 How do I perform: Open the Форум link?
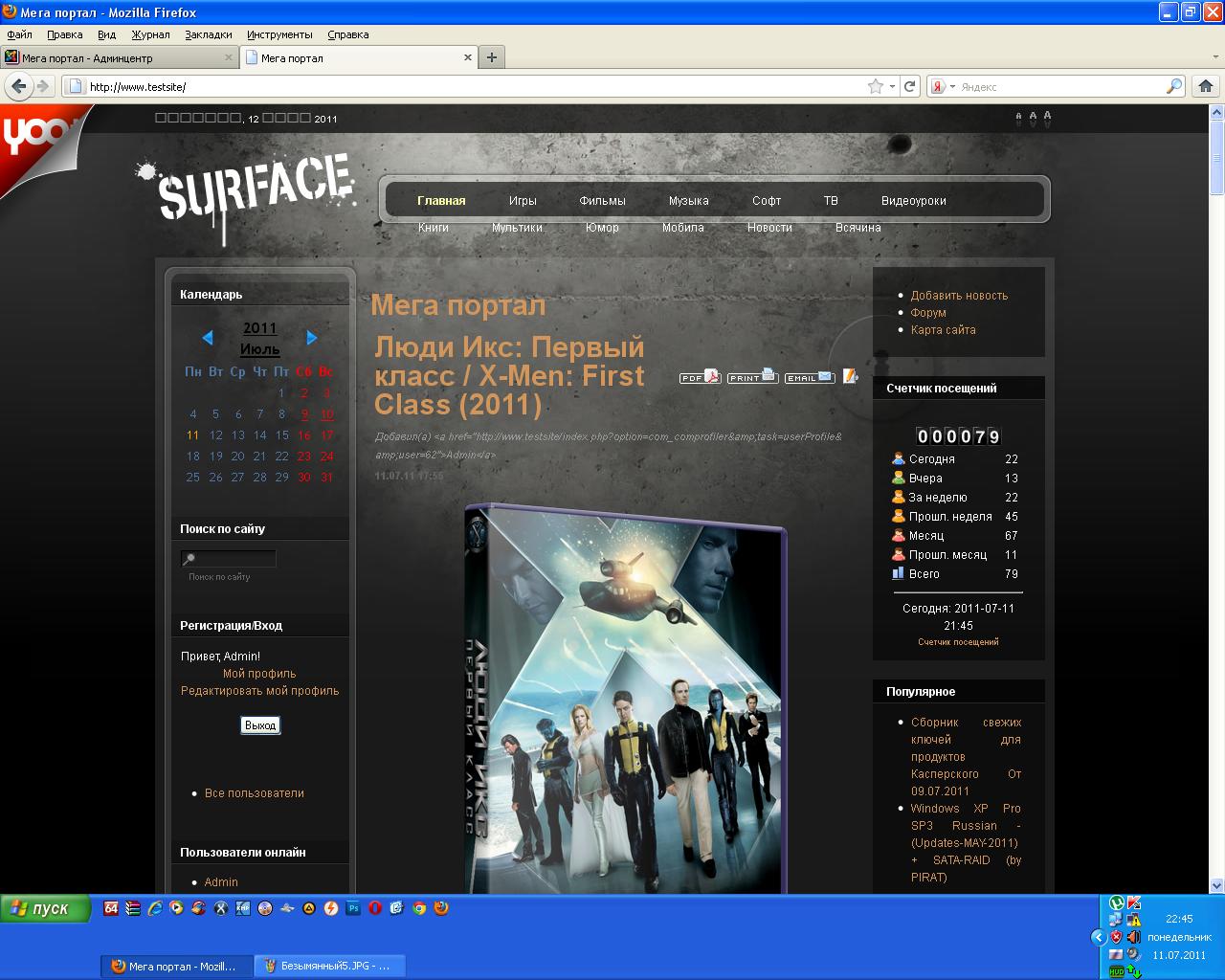coord(928,313)
